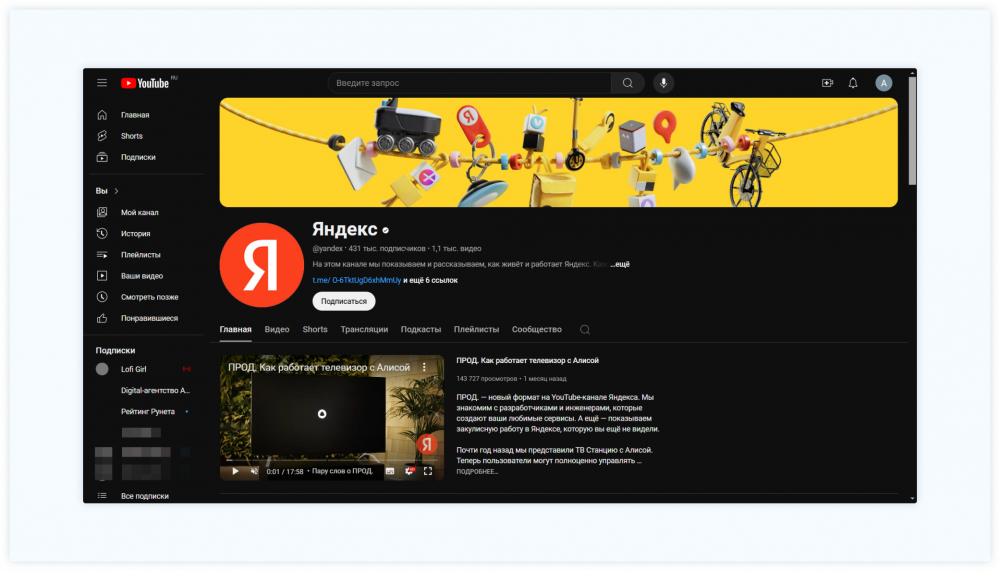Focus the Введите запрос search field

tap(470, 83)
